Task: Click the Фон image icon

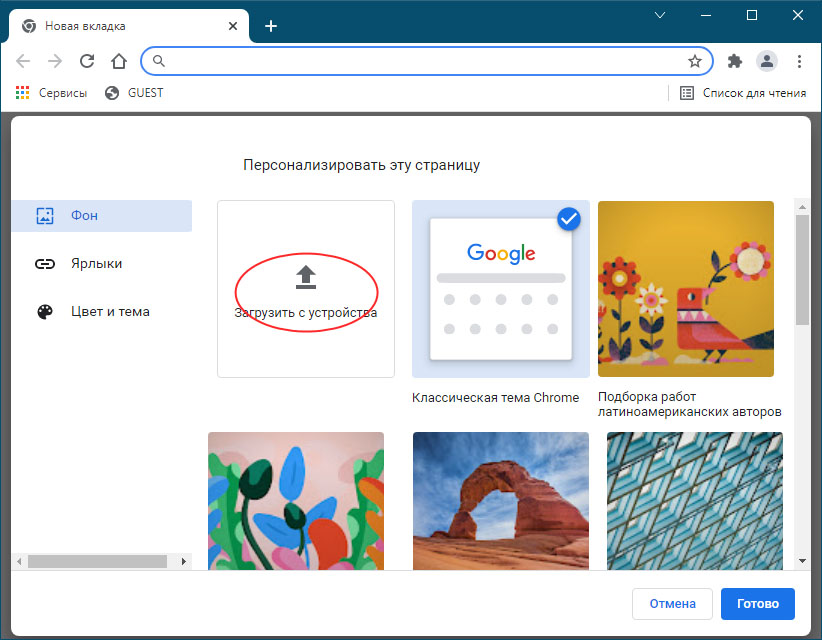Action: pos(45,215)
